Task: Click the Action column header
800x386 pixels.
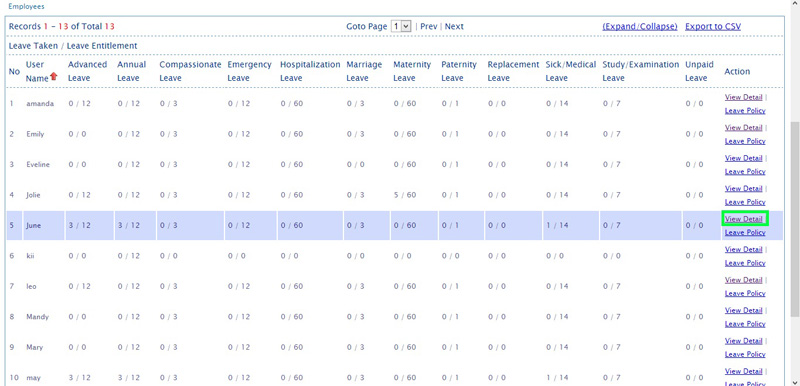Action: 737,71
